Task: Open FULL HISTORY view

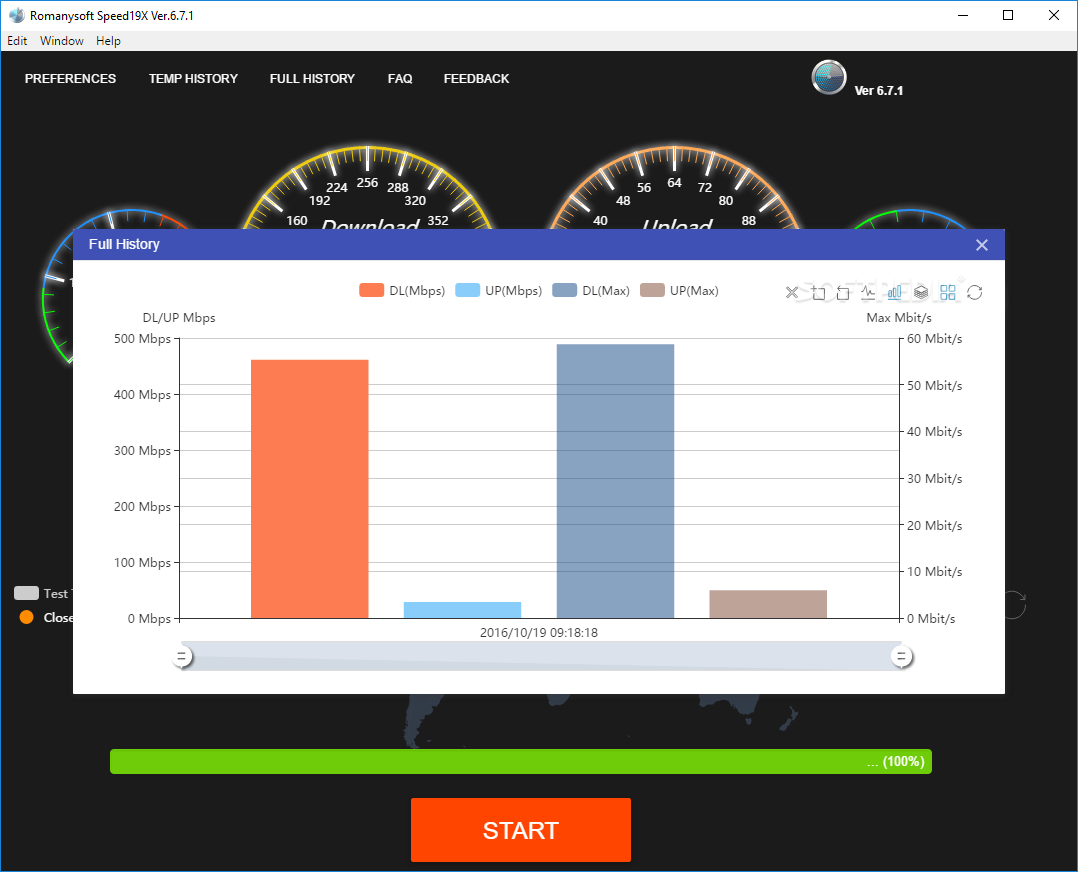Action: (x=312, y=78)
